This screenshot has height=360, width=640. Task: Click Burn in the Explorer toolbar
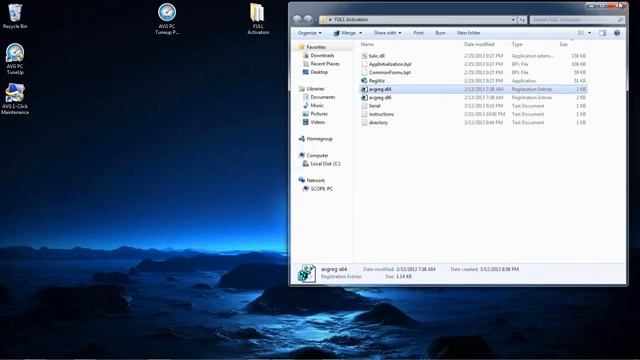(x=440, y=33)
